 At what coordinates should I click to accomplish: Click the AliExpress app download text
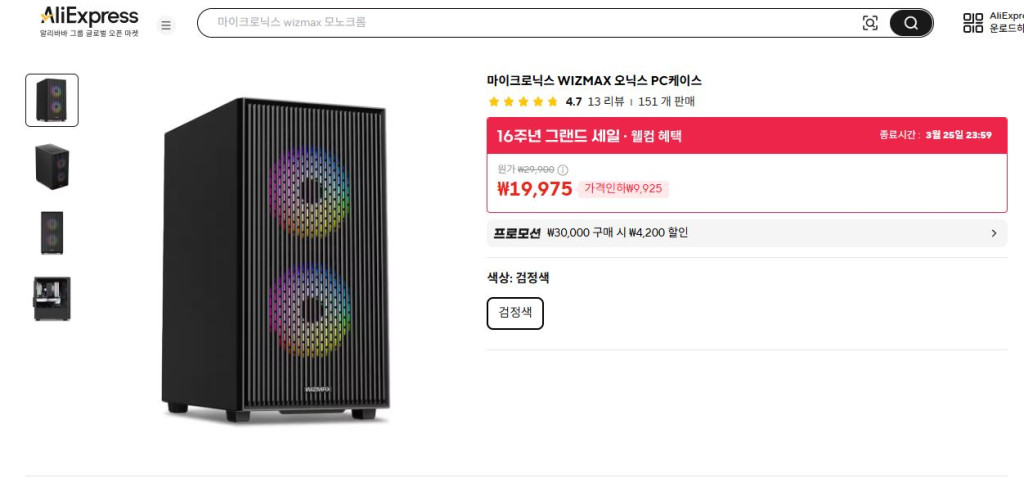[1005, 22]
